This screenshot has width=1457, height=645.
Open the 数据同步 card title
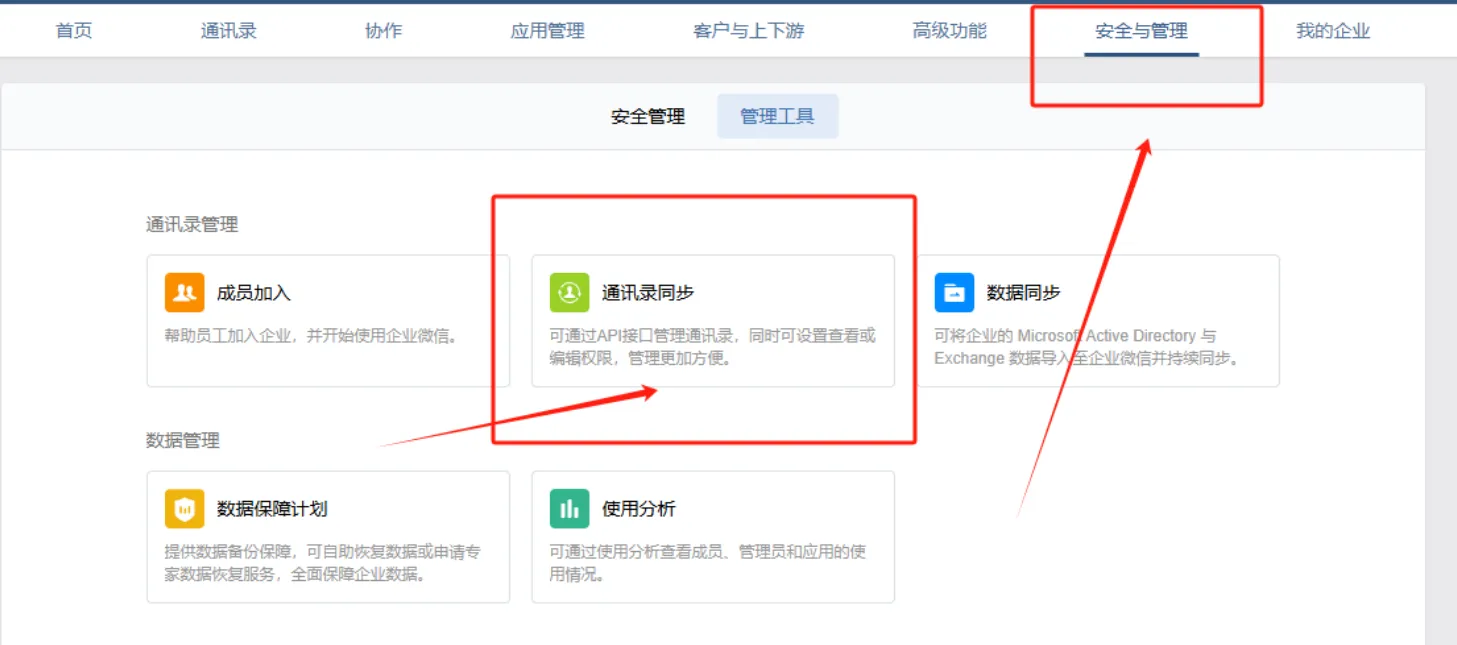coord(1023,293)
